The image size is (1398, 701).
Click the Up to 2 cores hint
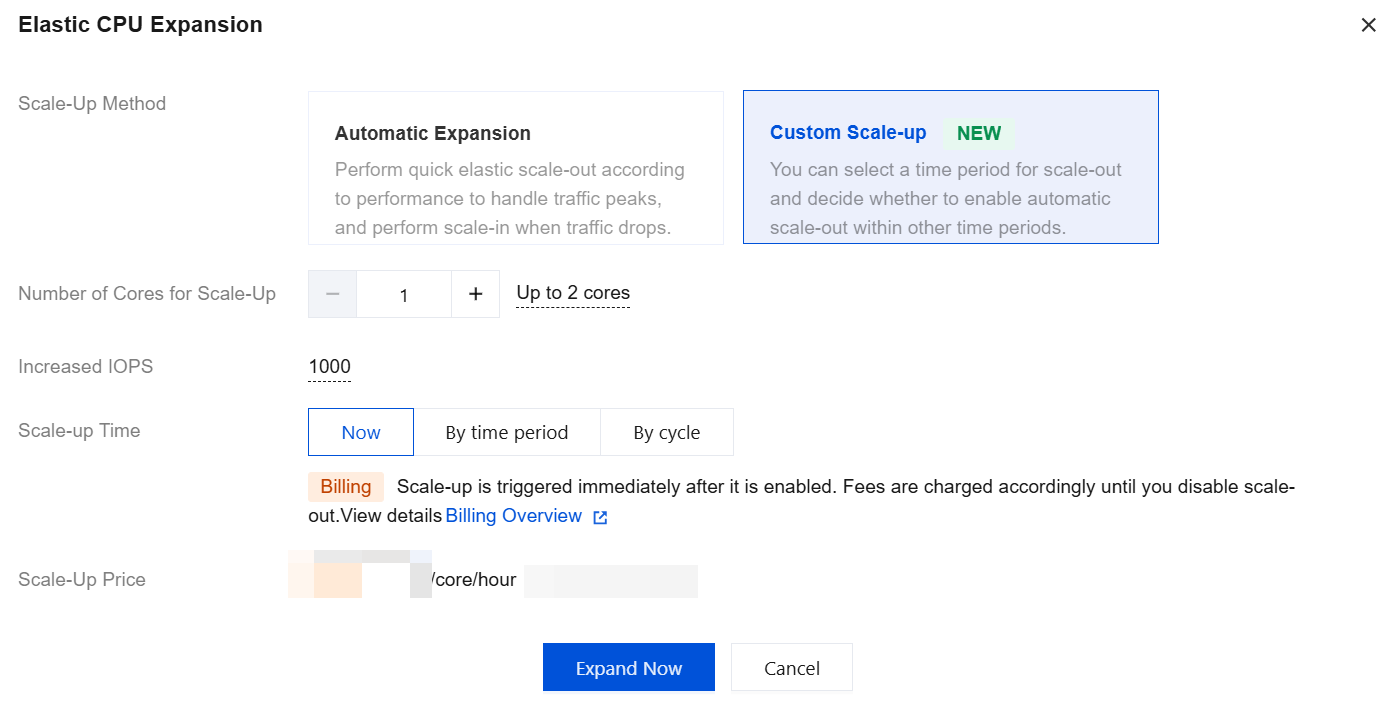(573, 293)
